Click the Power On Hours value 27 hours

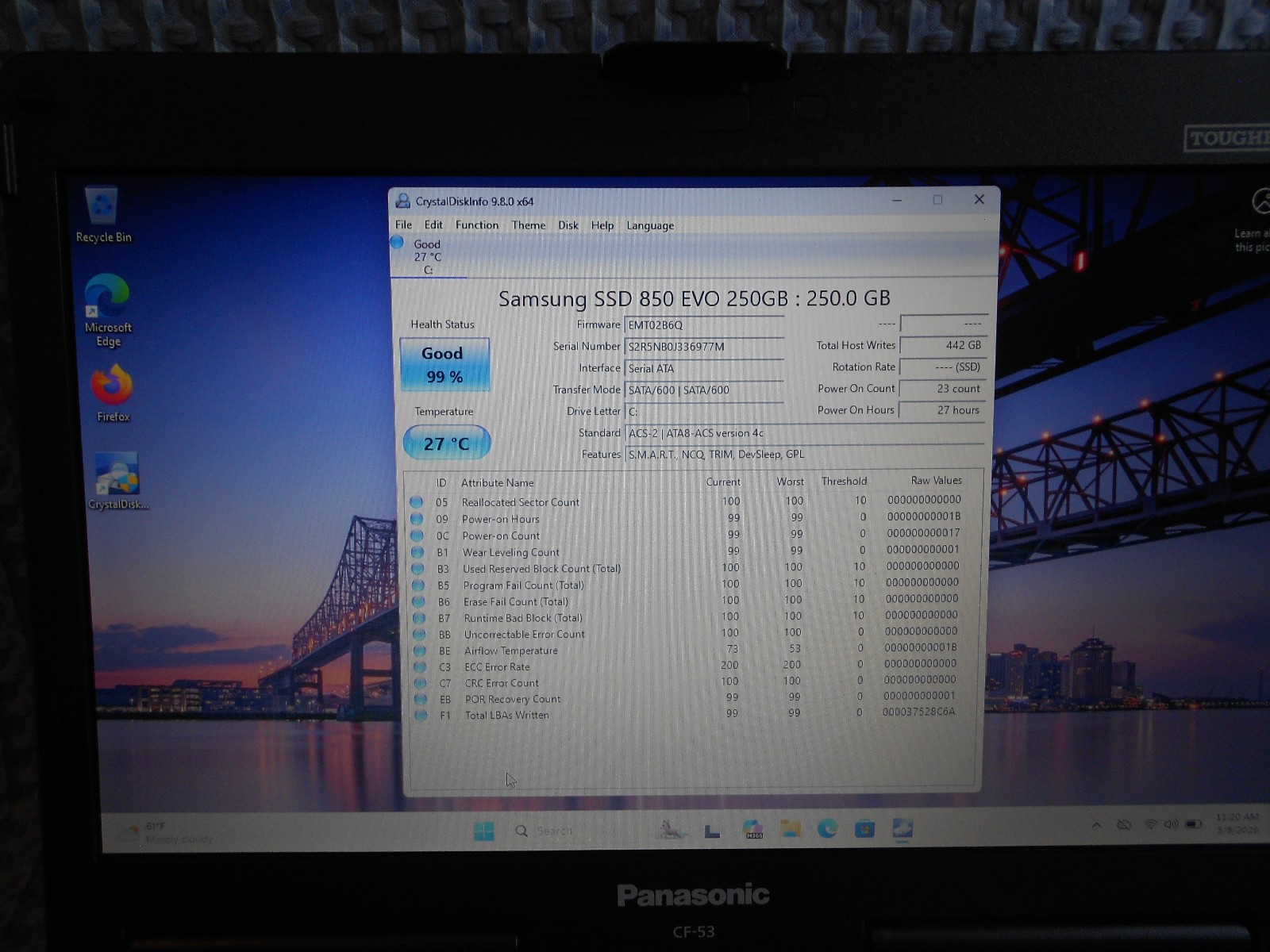point(943,410)
